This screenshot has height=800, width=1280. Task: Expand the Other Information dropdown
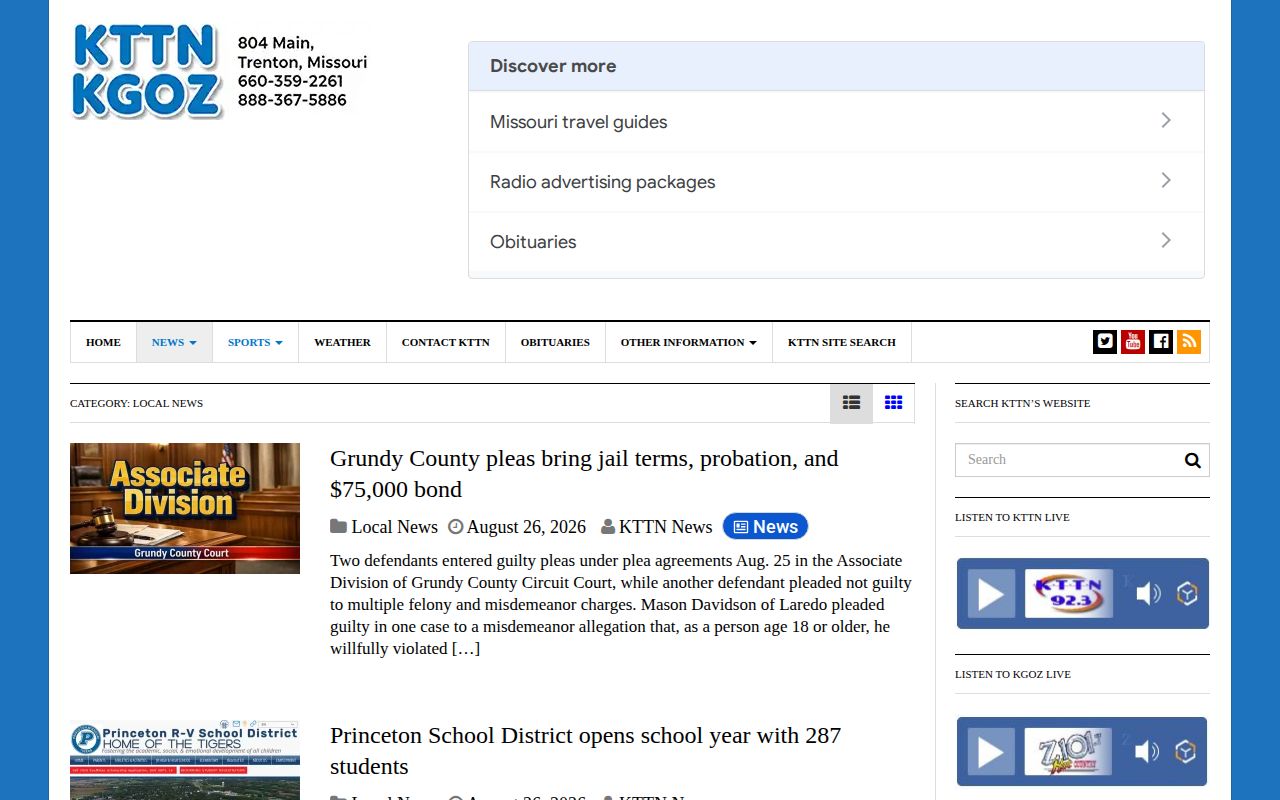pos(688,342)
